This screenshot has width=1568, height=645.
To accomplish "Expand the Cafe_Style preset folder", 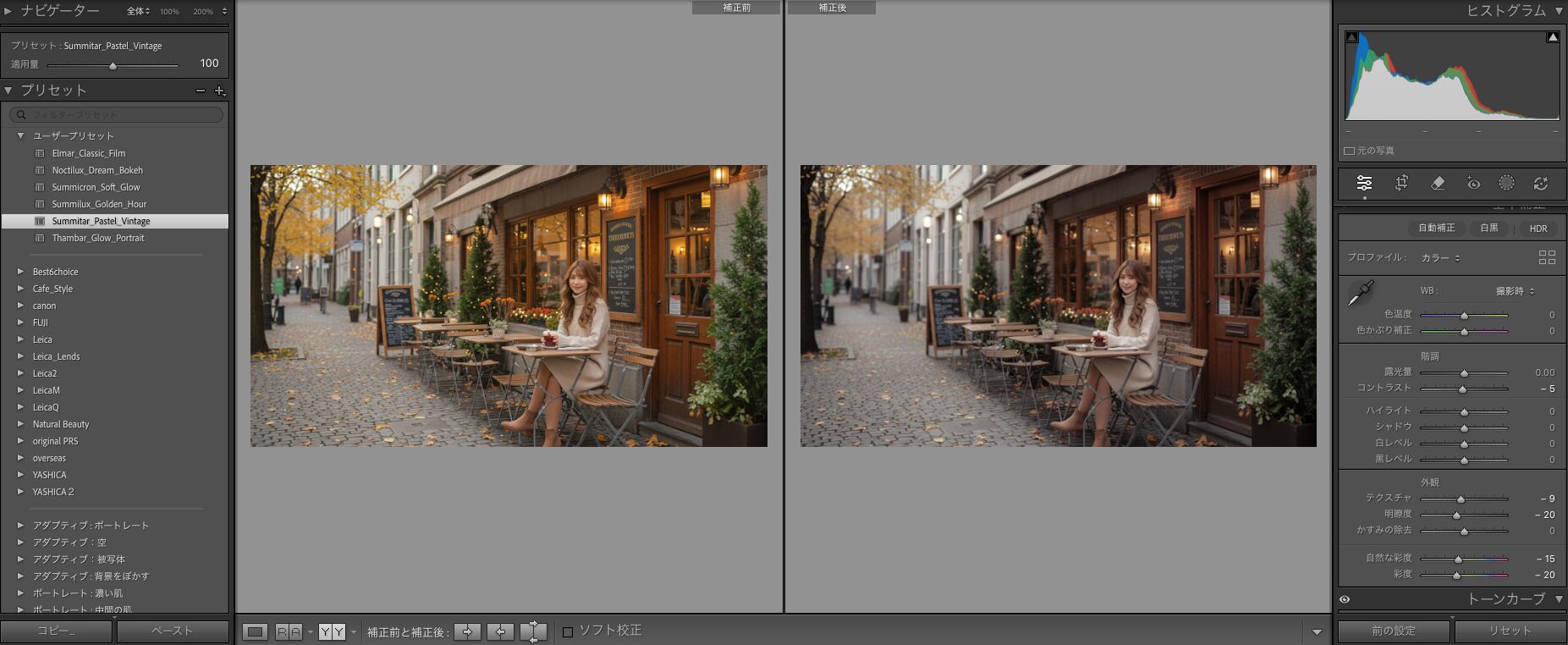I will (x=20, y=289).
